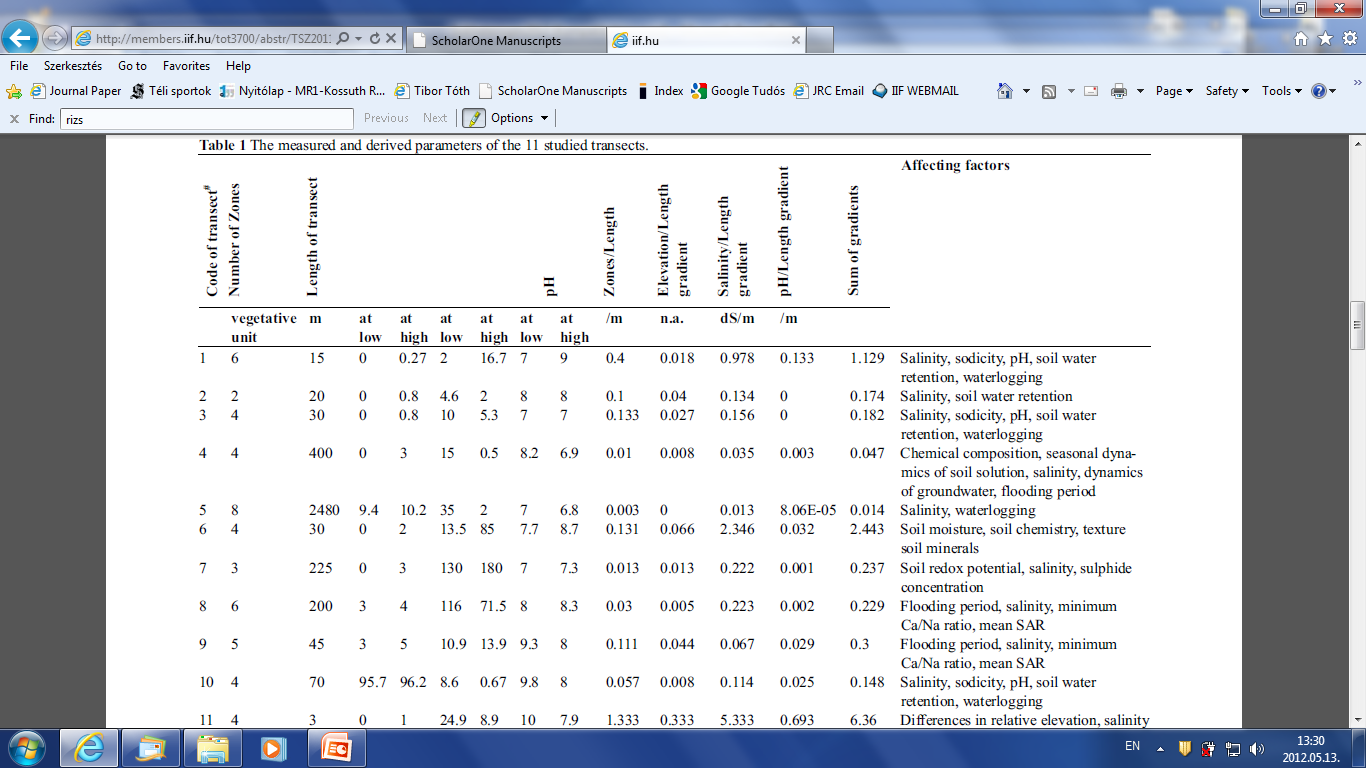Open ScholarOne Manuscripts favorite link
The image size is (1366, 768).
[553, 91]
